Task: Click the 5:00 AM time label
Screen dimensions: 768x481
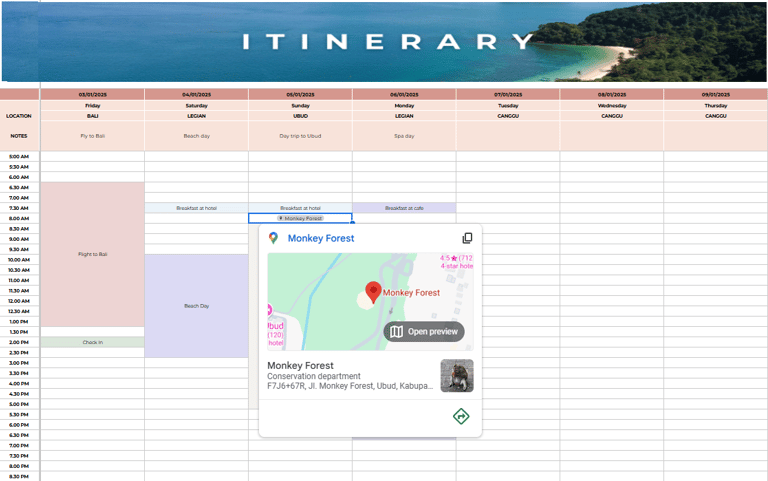Action: coord(19,157)
